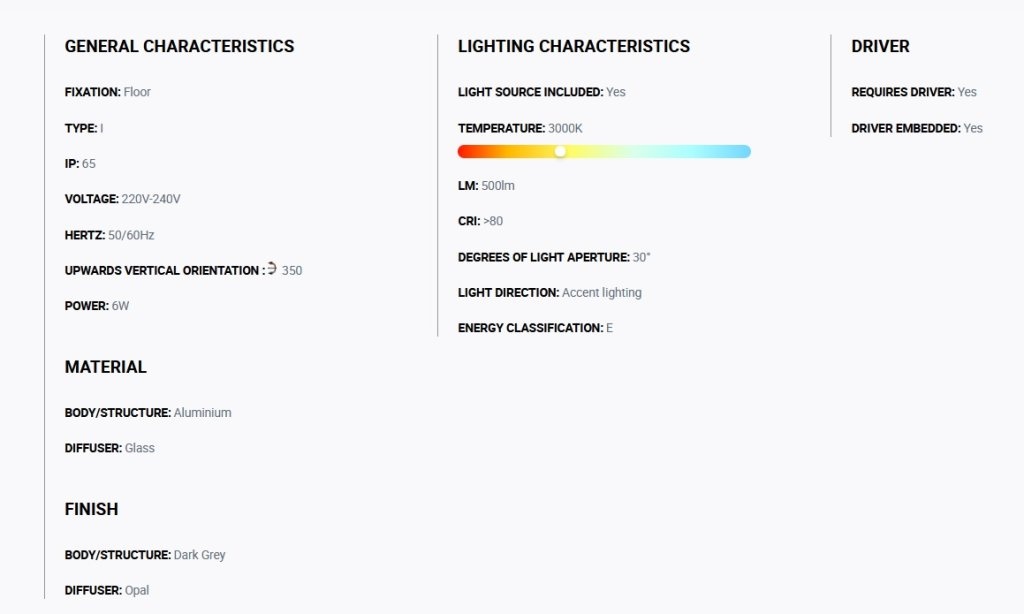Click the Voltage 220V-240V entry
This screenshot has width=1024, height=614.
pyautogui.click(x=123, y=199)
